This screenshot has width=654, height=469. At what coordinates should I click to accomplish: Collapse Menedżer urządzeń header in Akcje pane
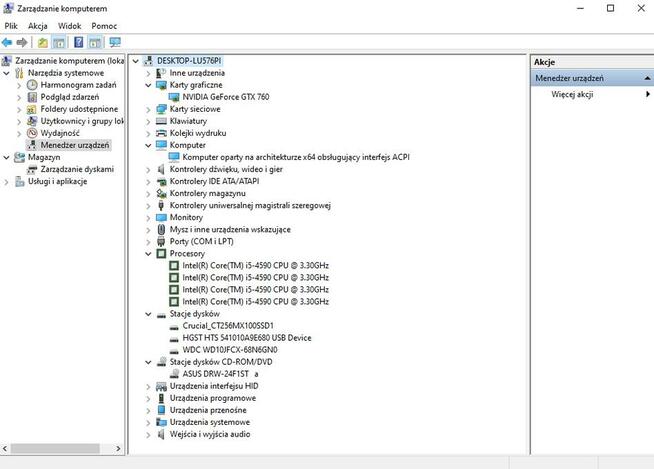[x=647, y=78]
